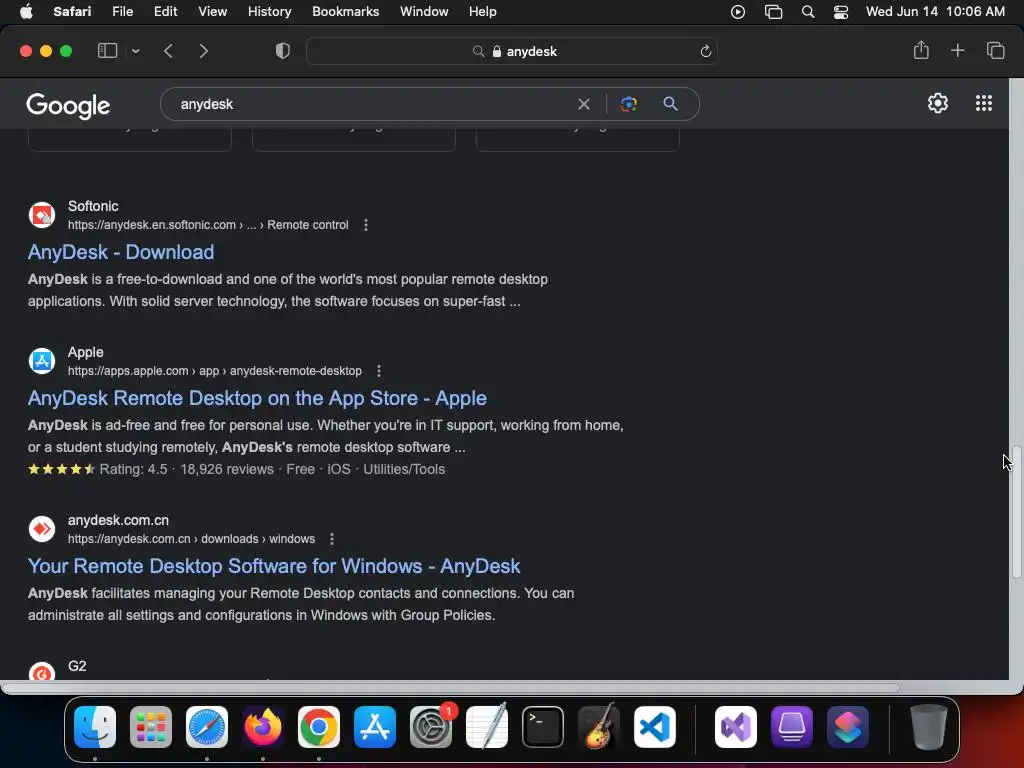The image size is (1024, 768).
Task: Click the vertical page scrollbar thumb
Action: 1016,511
